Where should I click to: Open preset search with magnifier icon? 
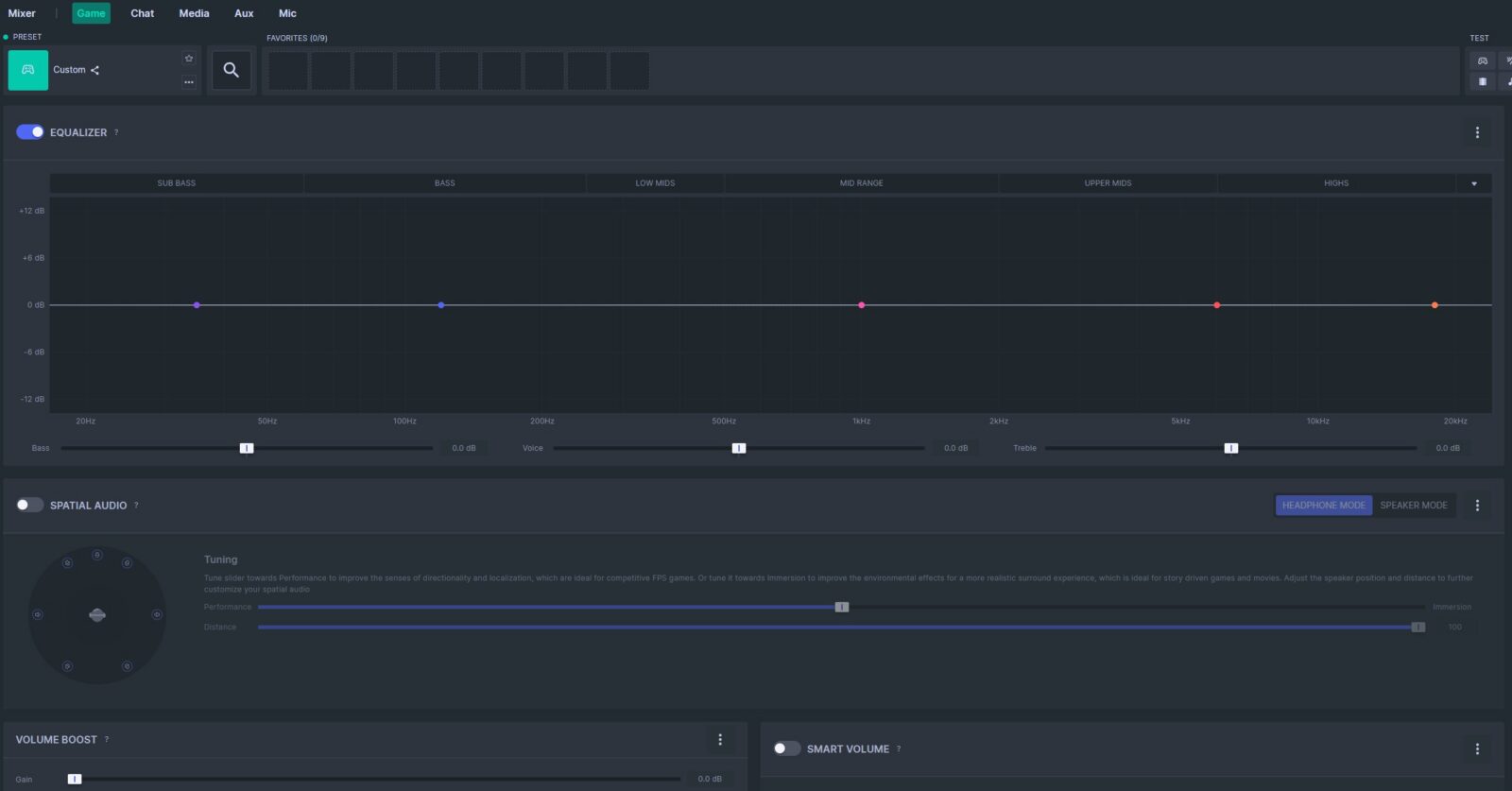[x=231, y=70]
